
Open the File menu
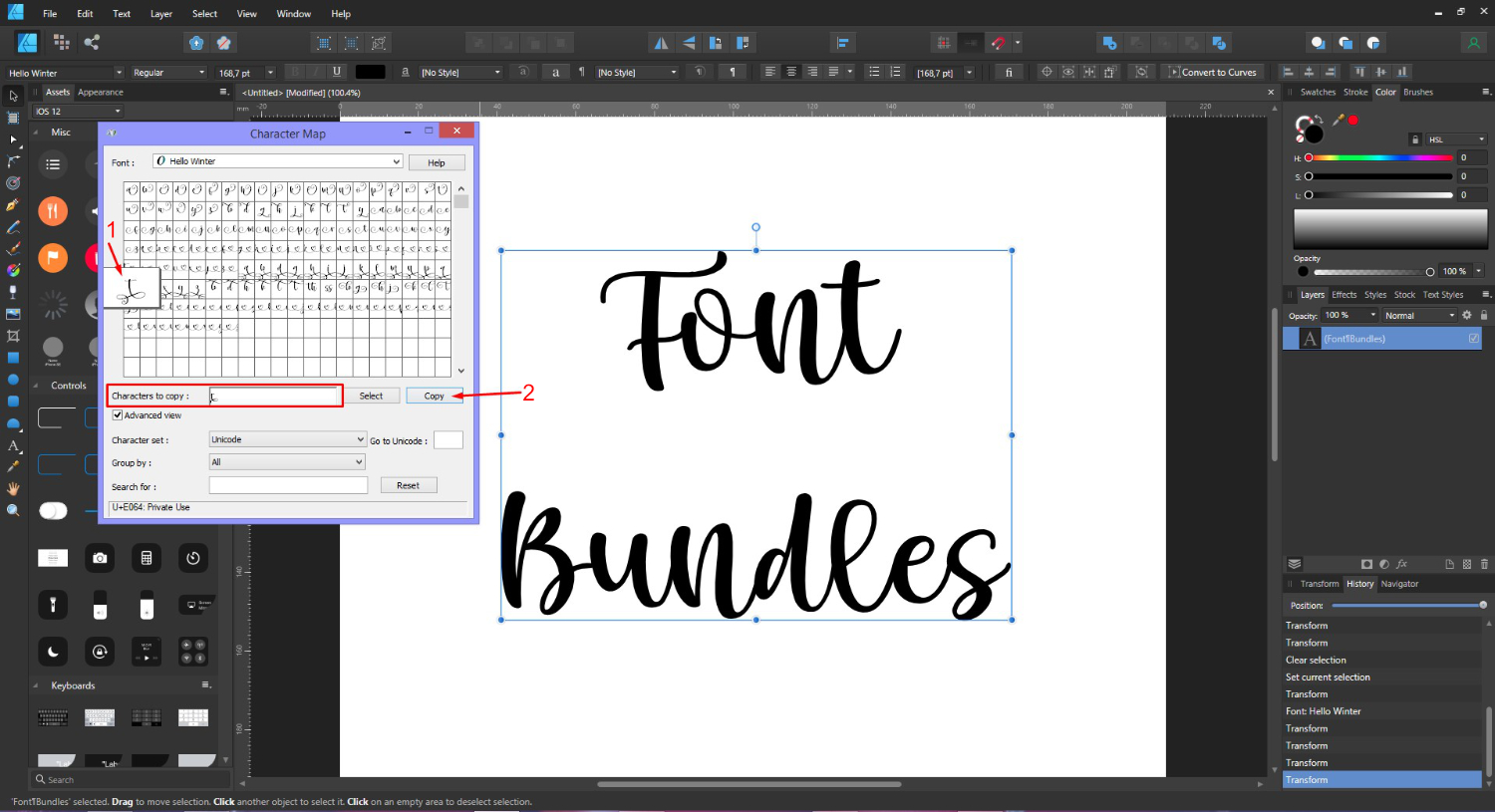point(50,14)
